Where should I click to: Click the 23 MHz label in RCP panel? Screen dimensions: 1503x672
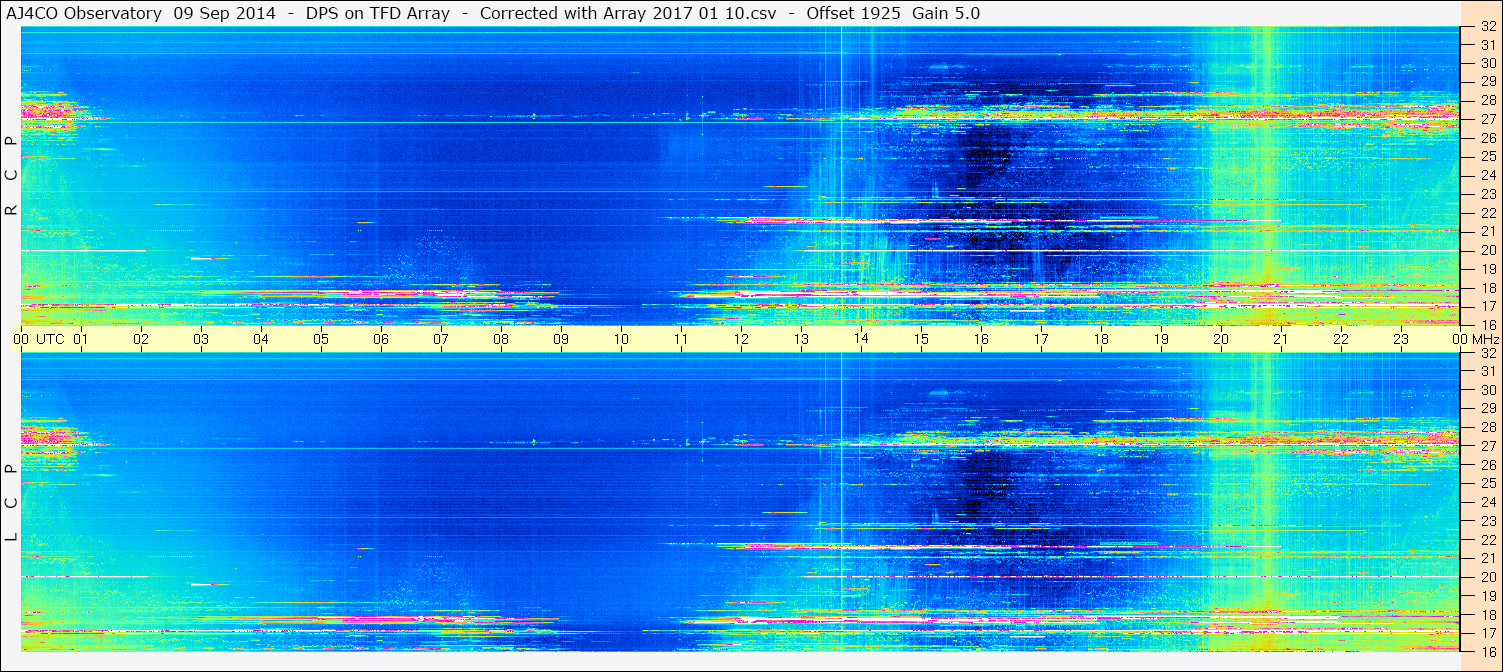pyautogui.click(x=1487, y=194)
